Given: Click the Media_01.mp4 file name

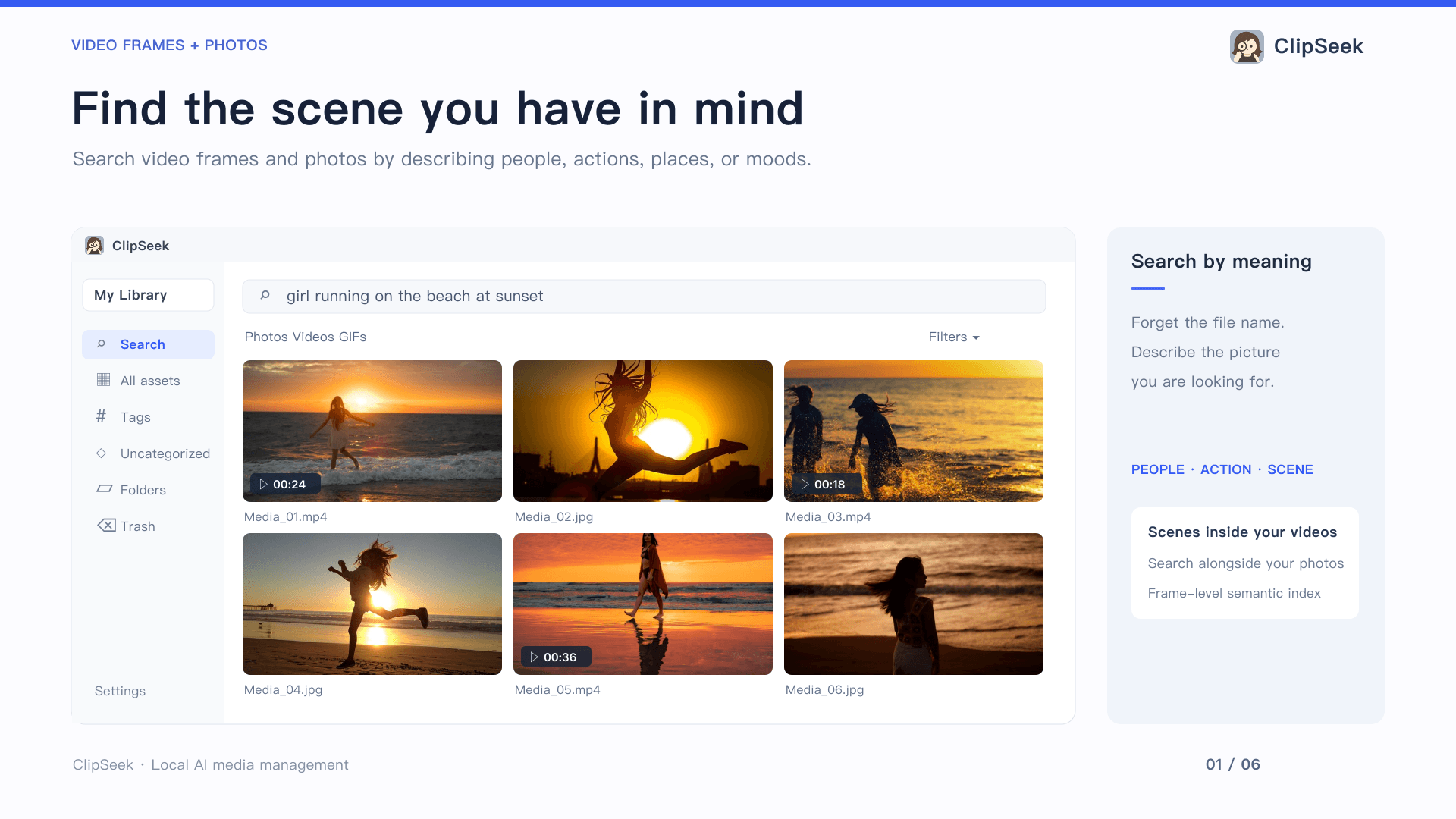Looking at the screenshot, I should [286, 516].
